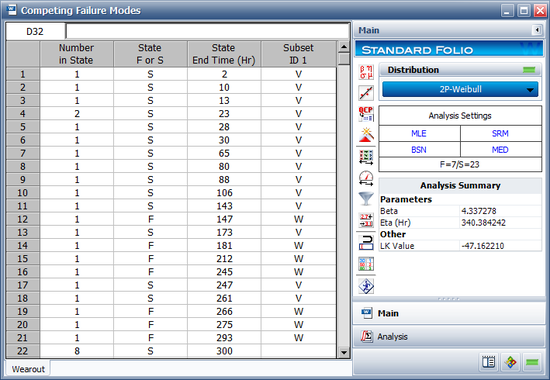Click the state end time cell showing 300
The height and width of the screenshot is (380, 550).
(x=224, y=351)
